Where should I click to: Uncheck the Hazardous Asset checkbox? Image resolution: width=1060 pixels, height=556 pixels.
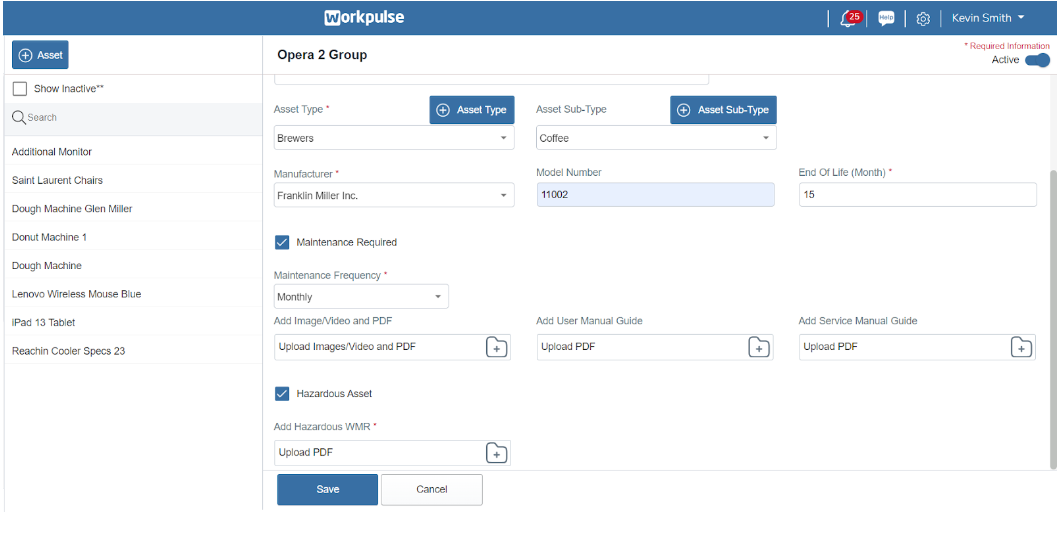point(282,394)
